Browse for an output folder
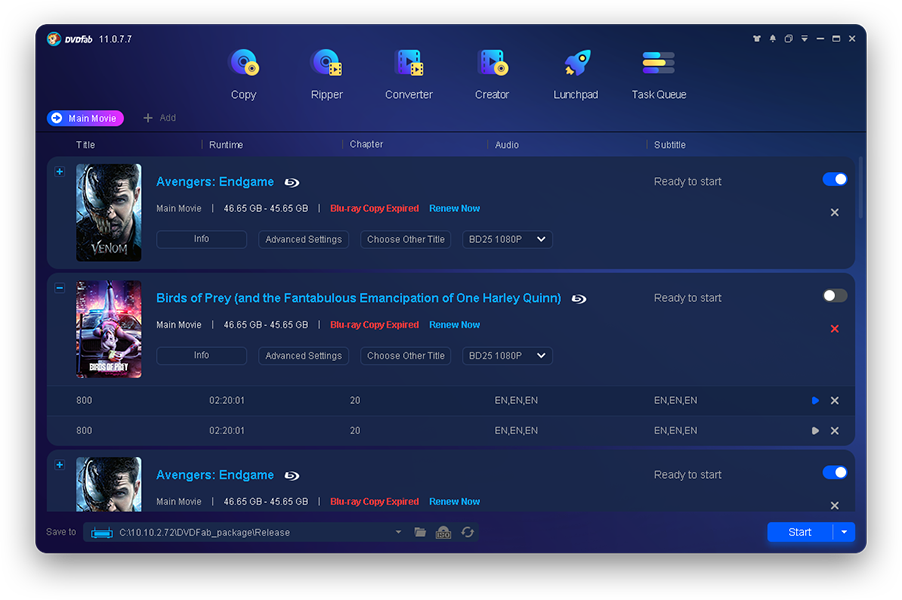 coord(420,532)
